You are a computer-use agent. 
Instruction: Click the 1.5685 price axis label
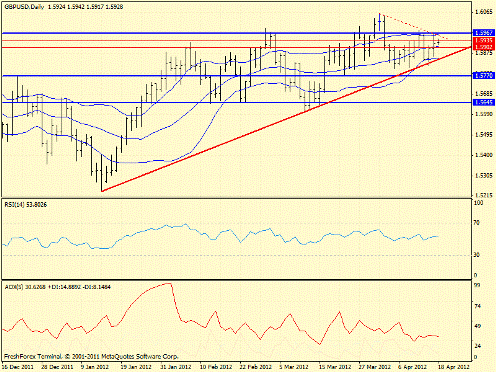pos(484,93)
